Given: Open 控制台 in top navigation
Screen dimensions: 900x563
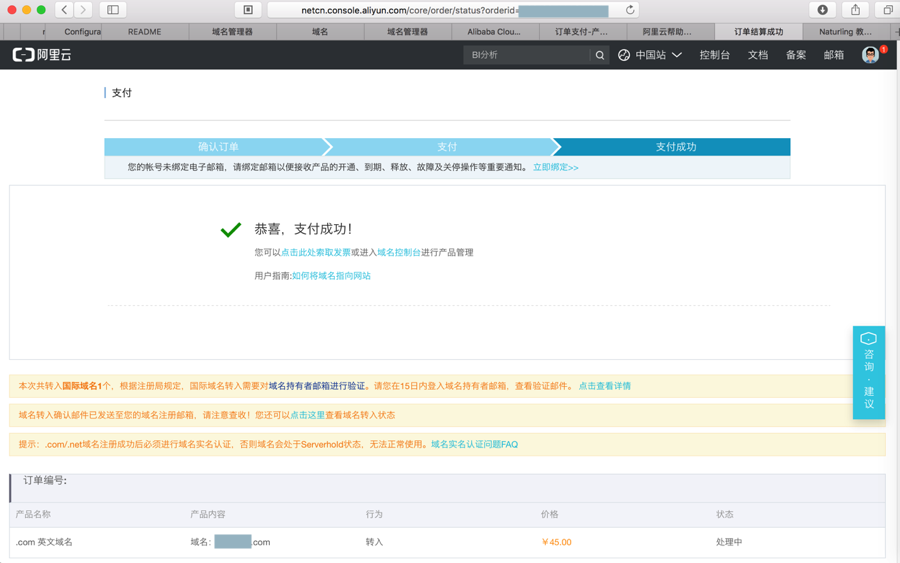Looking at the screenshot, I should tap(715, 55).
